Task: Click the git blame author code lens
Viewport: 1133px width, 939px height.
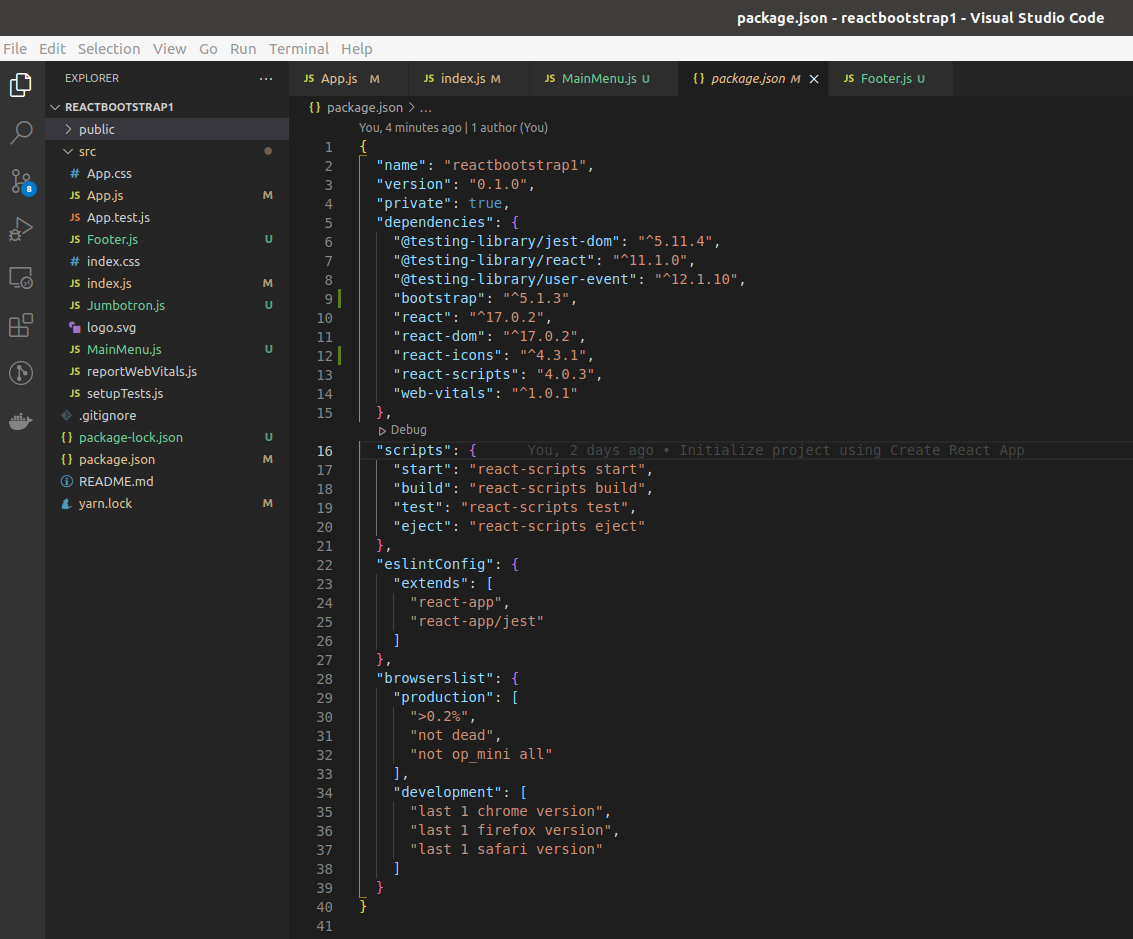Action: click(453, 128)
